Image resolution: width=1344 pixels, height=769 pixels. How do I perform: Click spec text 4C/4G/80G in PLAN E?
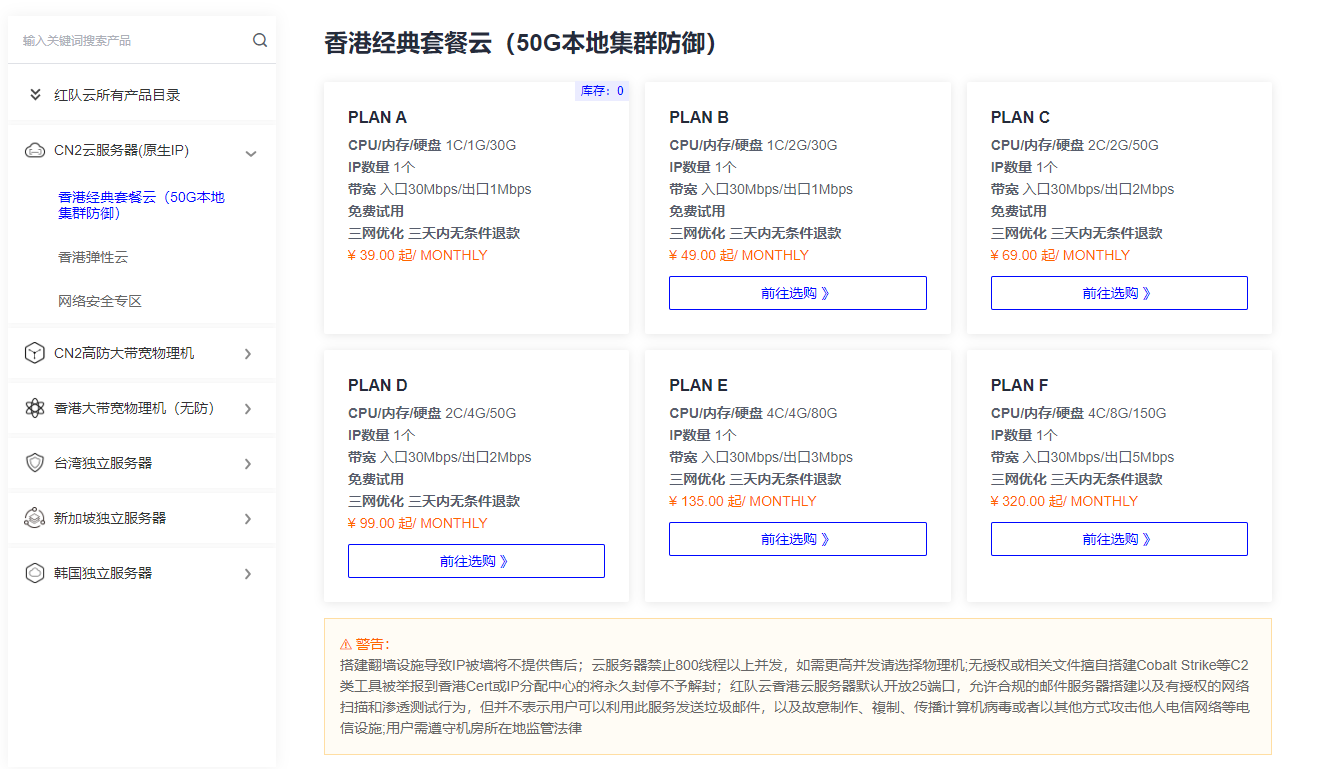(x=802, y=413)
